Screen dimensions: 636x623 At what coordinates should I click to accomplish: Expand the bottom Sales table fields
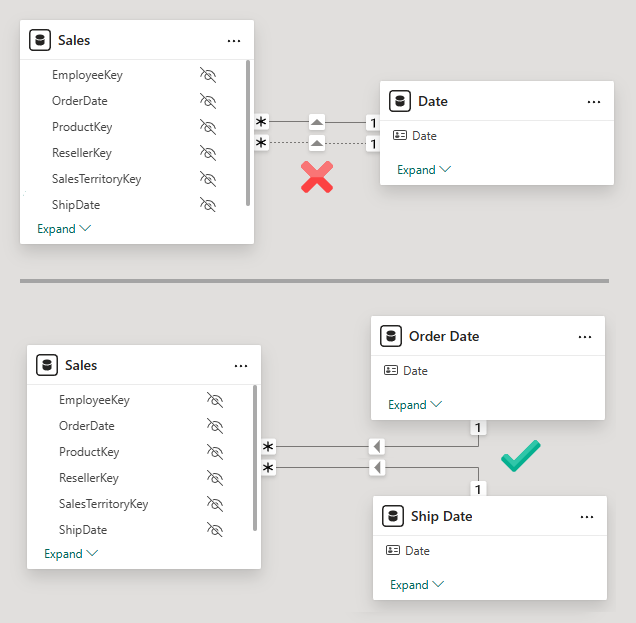click(71, 554)
